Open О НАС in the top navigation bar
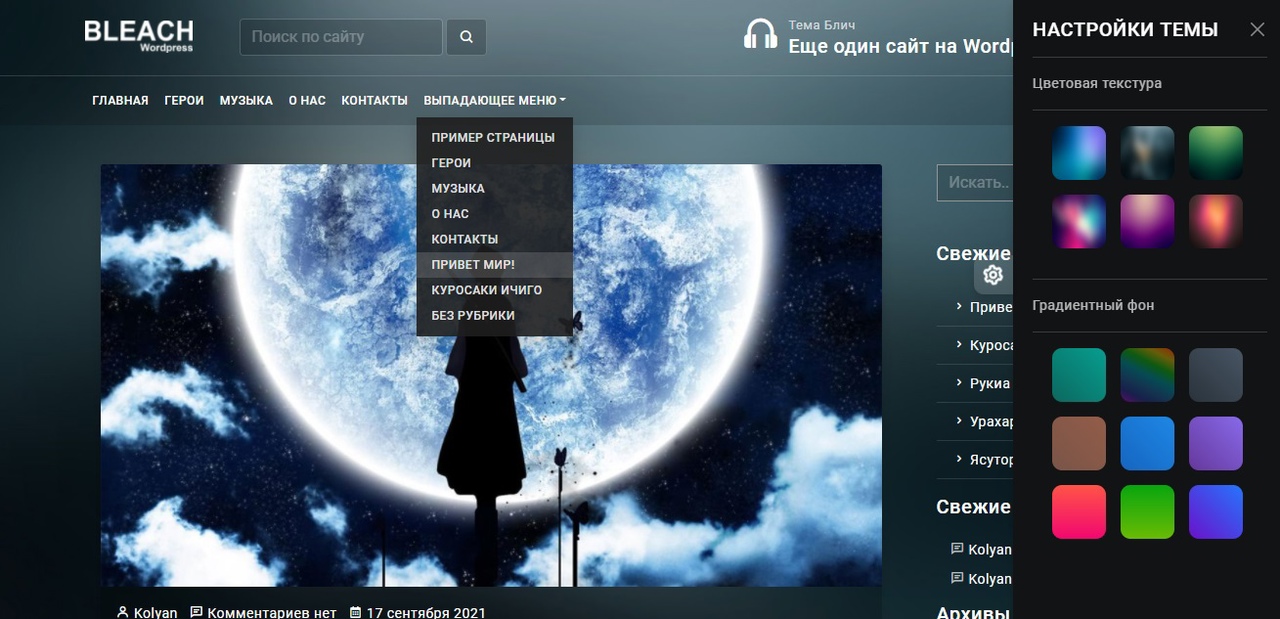 [x=307, y=100]
